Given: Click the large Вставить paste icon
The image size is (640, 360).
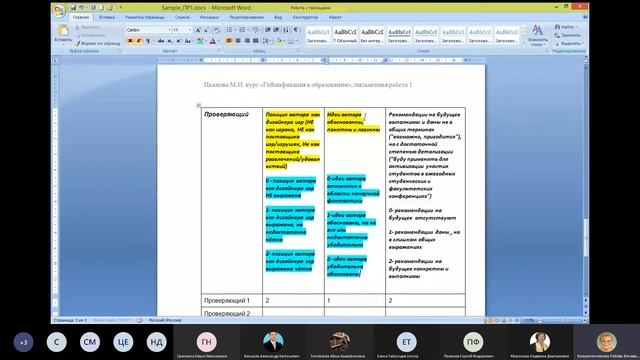Looking at the screenshot, I should pos(63,31).
